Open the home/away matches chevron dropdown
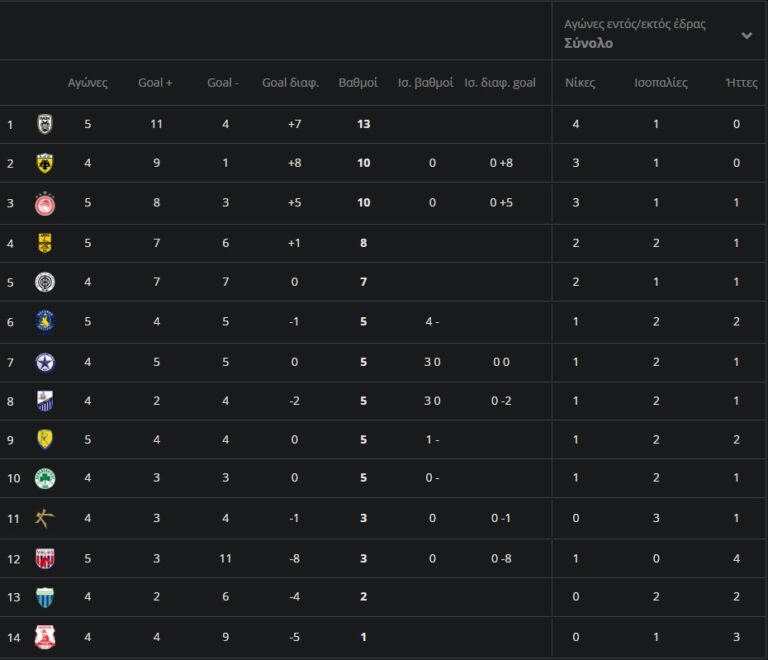This screenshot has height=660, width=768. pyautogui.click(x=746, y=35)
